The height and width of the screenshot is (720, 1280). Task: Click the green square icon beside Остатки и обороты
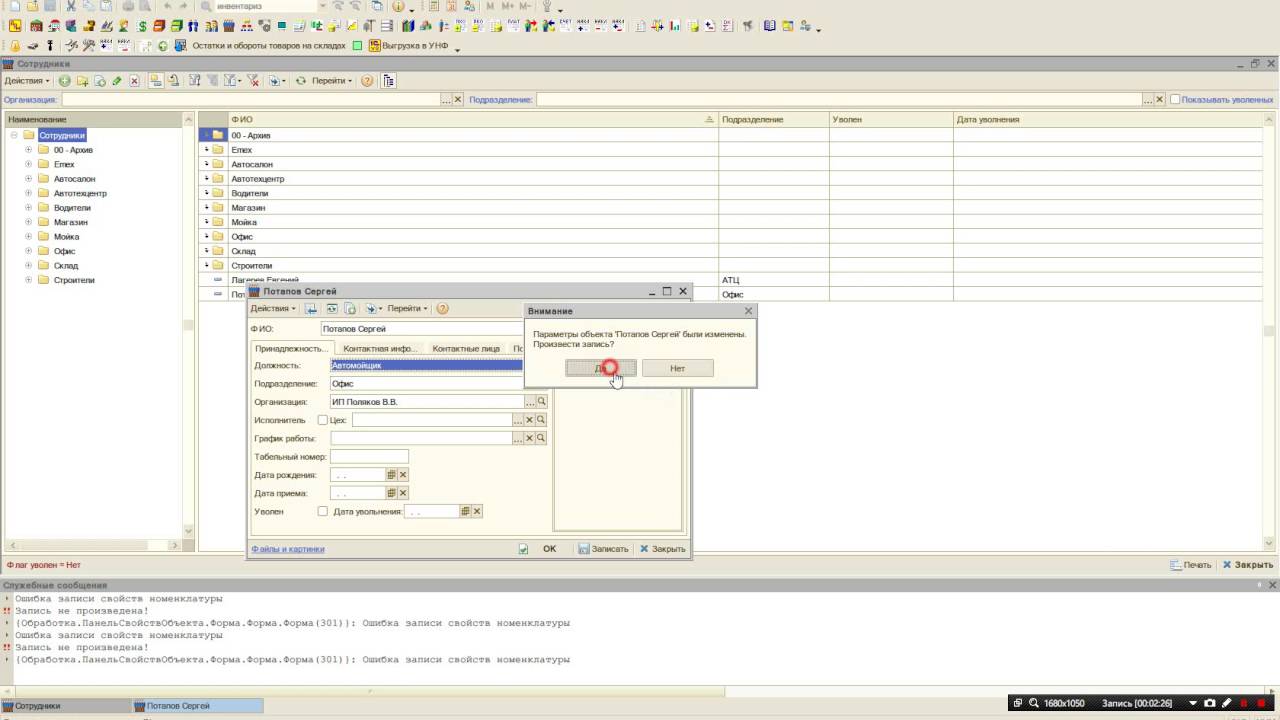coord(357,45)
